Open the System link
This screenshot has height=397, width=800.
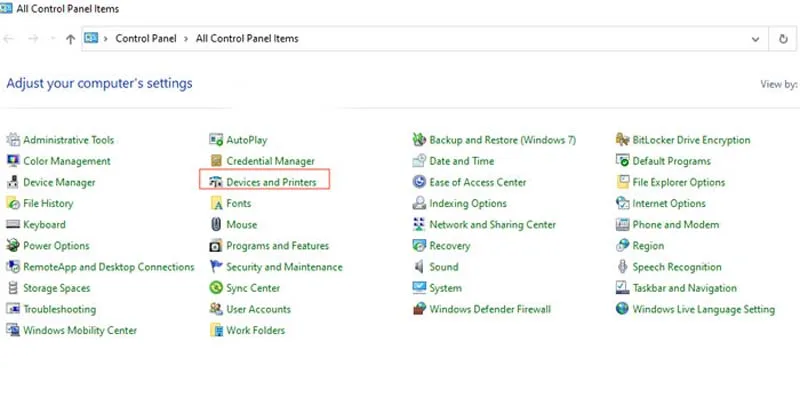point(445,288)
